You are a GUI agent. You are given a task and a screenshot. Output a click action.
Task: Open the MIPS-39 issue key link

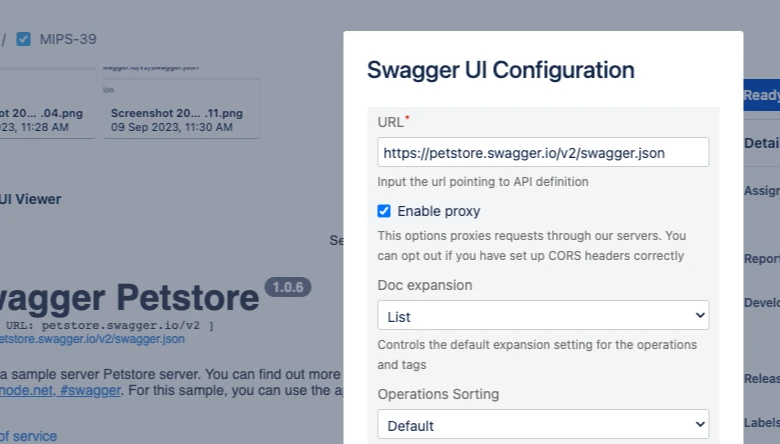68,39
